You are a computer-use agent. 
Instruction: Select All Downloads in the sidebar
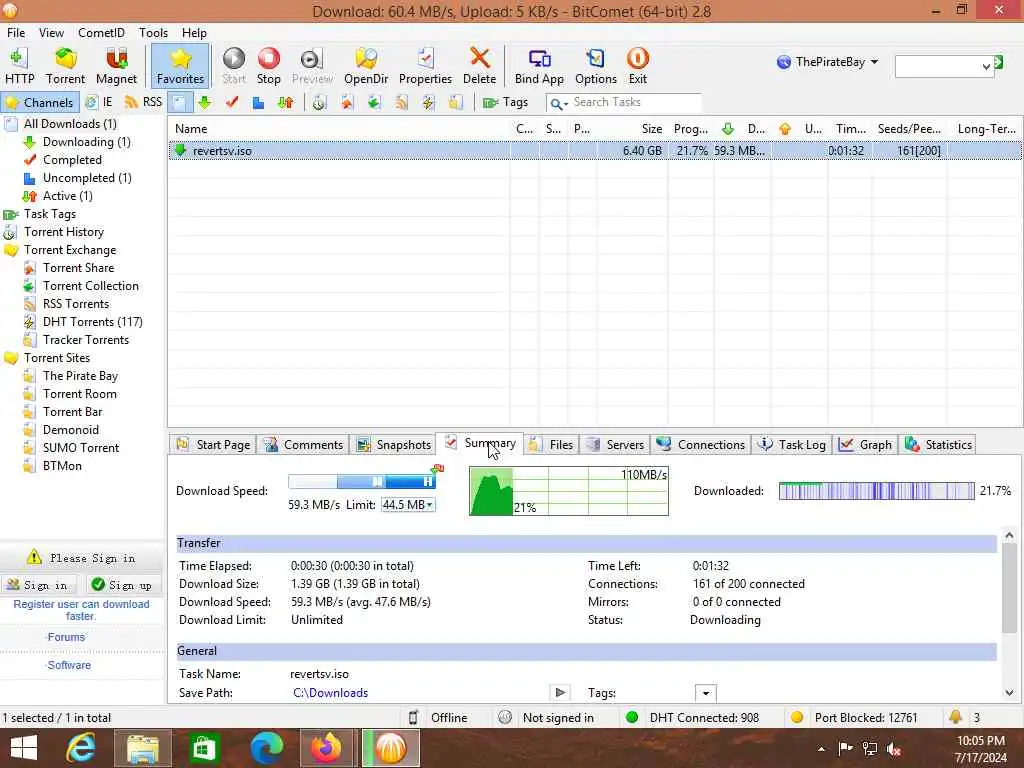tap(70, 124)
